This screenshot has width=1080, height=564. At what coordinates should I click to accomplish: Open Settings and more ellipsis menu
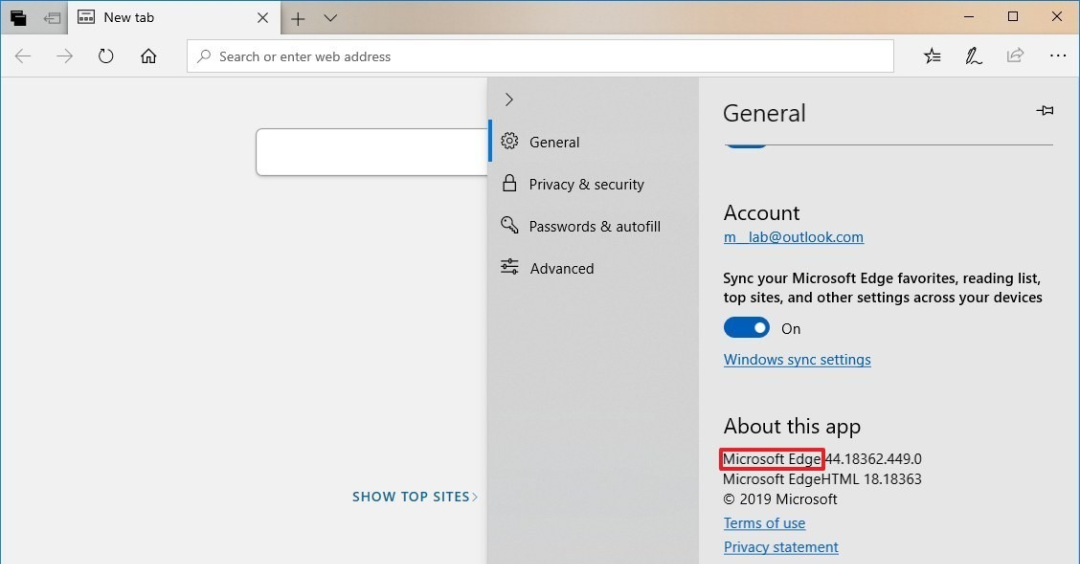coord(1058,55)
